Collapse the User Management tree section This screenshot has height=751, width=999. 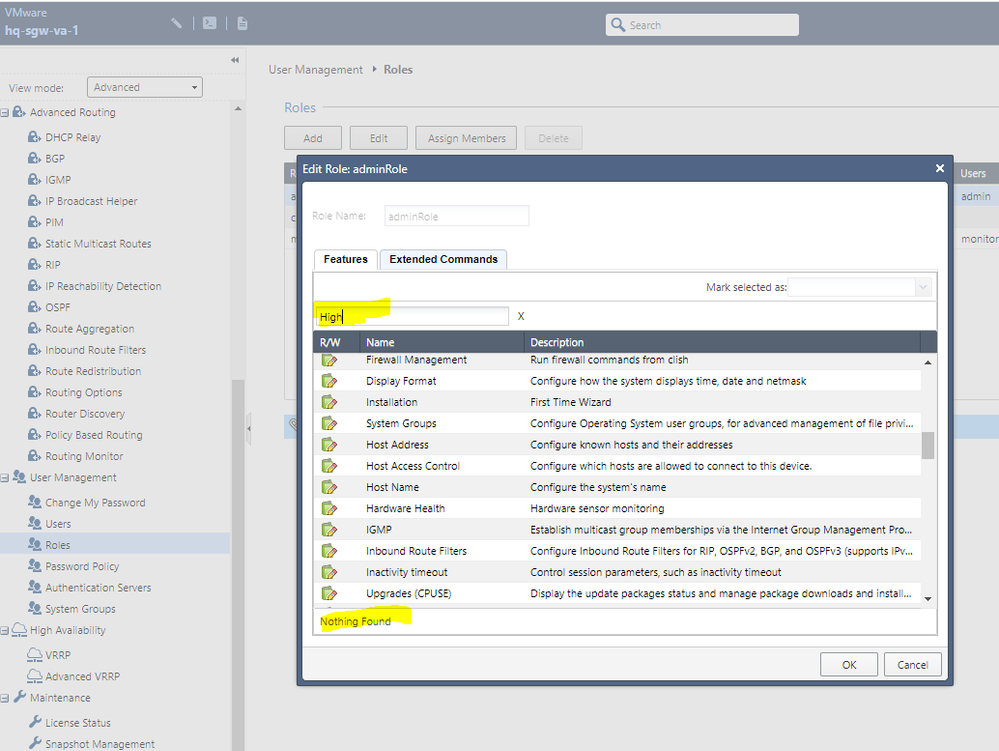pos(6,478)
